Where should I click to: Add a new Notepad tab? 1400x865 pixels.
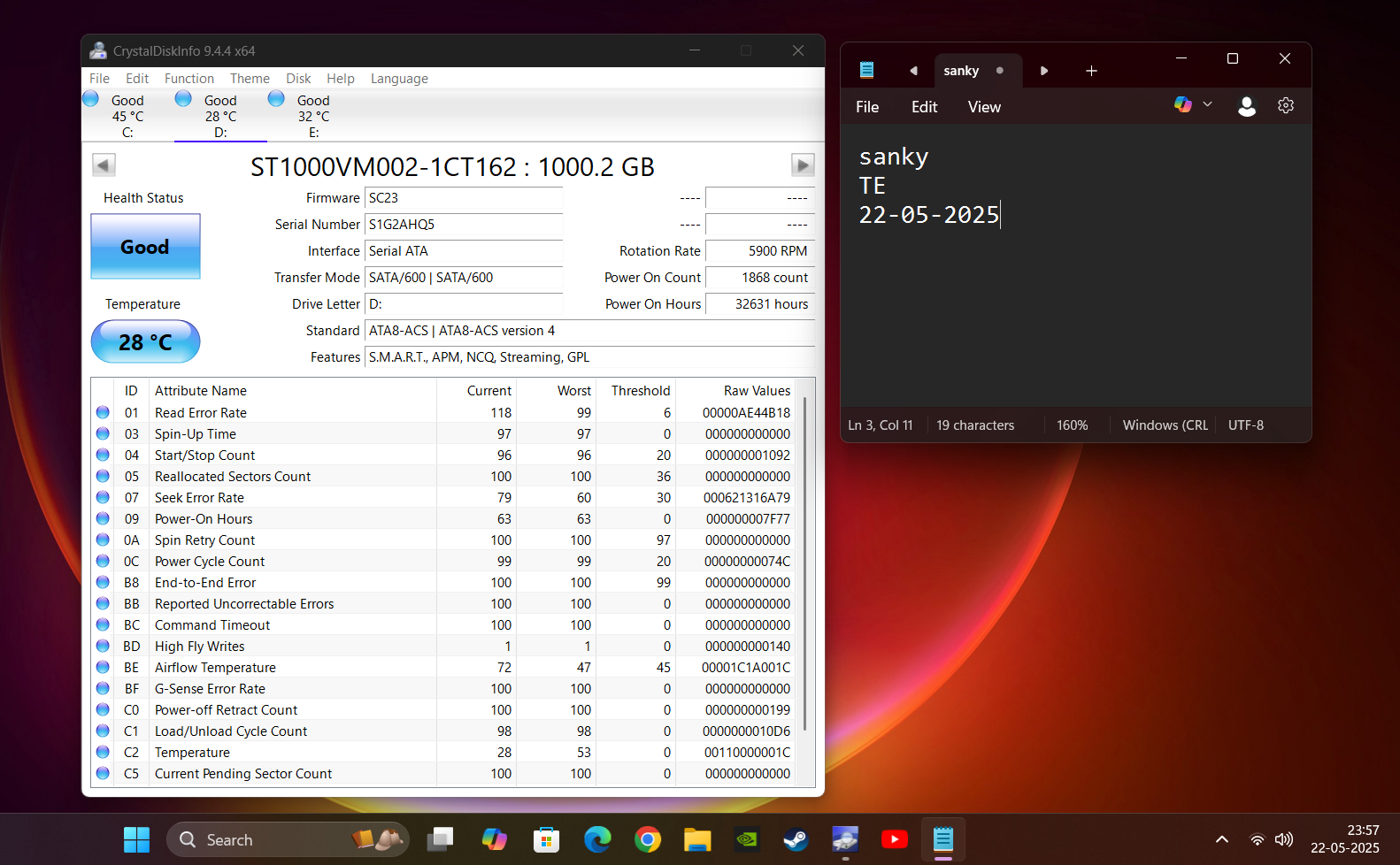pyautogui.click(x=1091, y=71)
